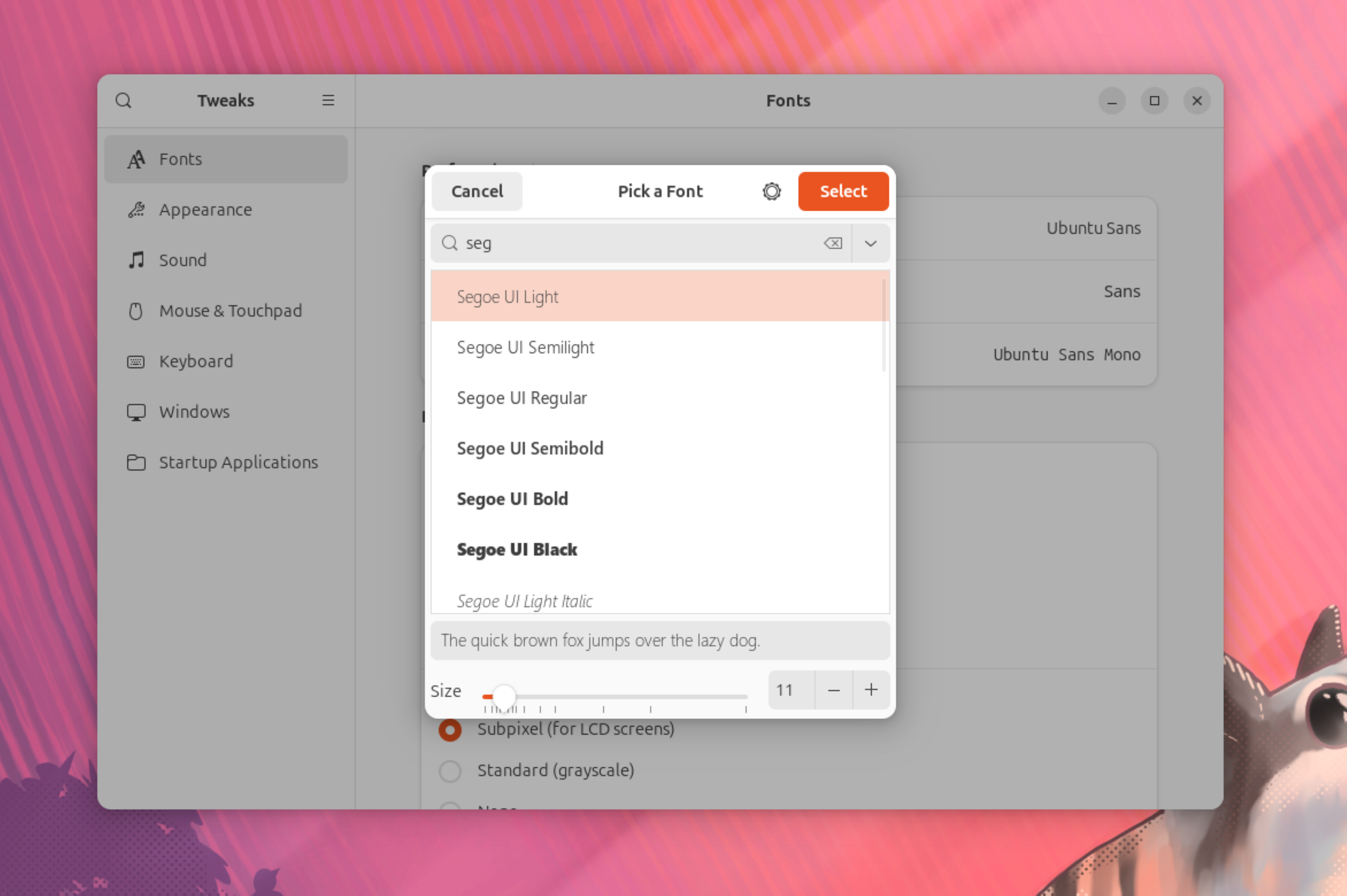Select the Subpixel for LCD screens option
The image size is (1347, 896).
pyautogui.click(x=450, y=728)
